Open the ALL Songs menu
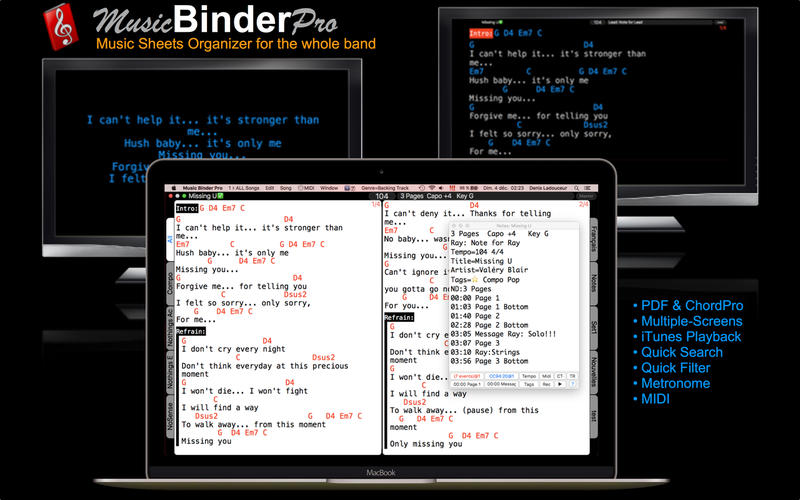This screenshot has width=800, height=500. (x=244, y=188)
